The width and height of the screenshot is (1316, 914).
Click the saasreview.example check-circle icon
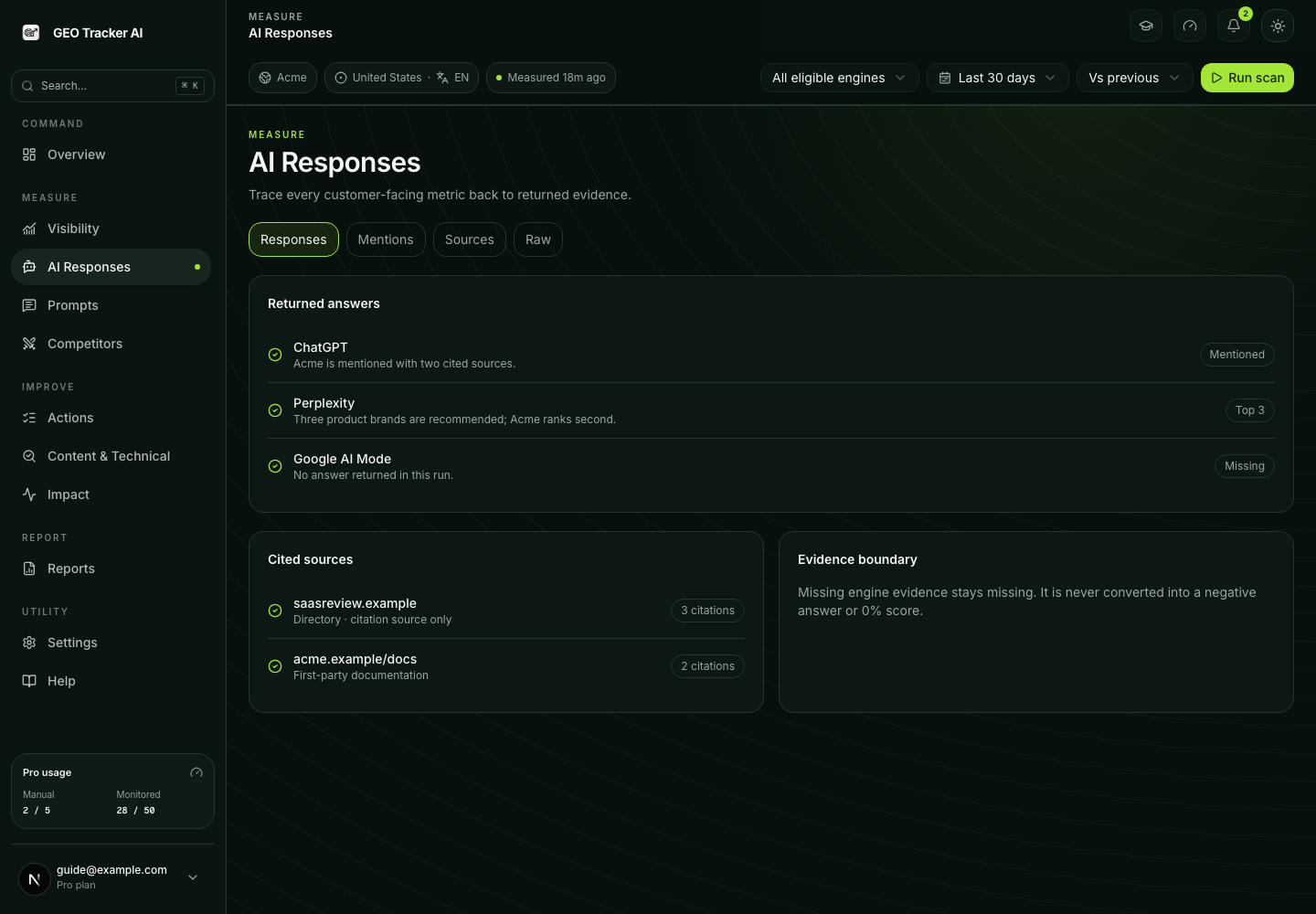click(275, 611)
